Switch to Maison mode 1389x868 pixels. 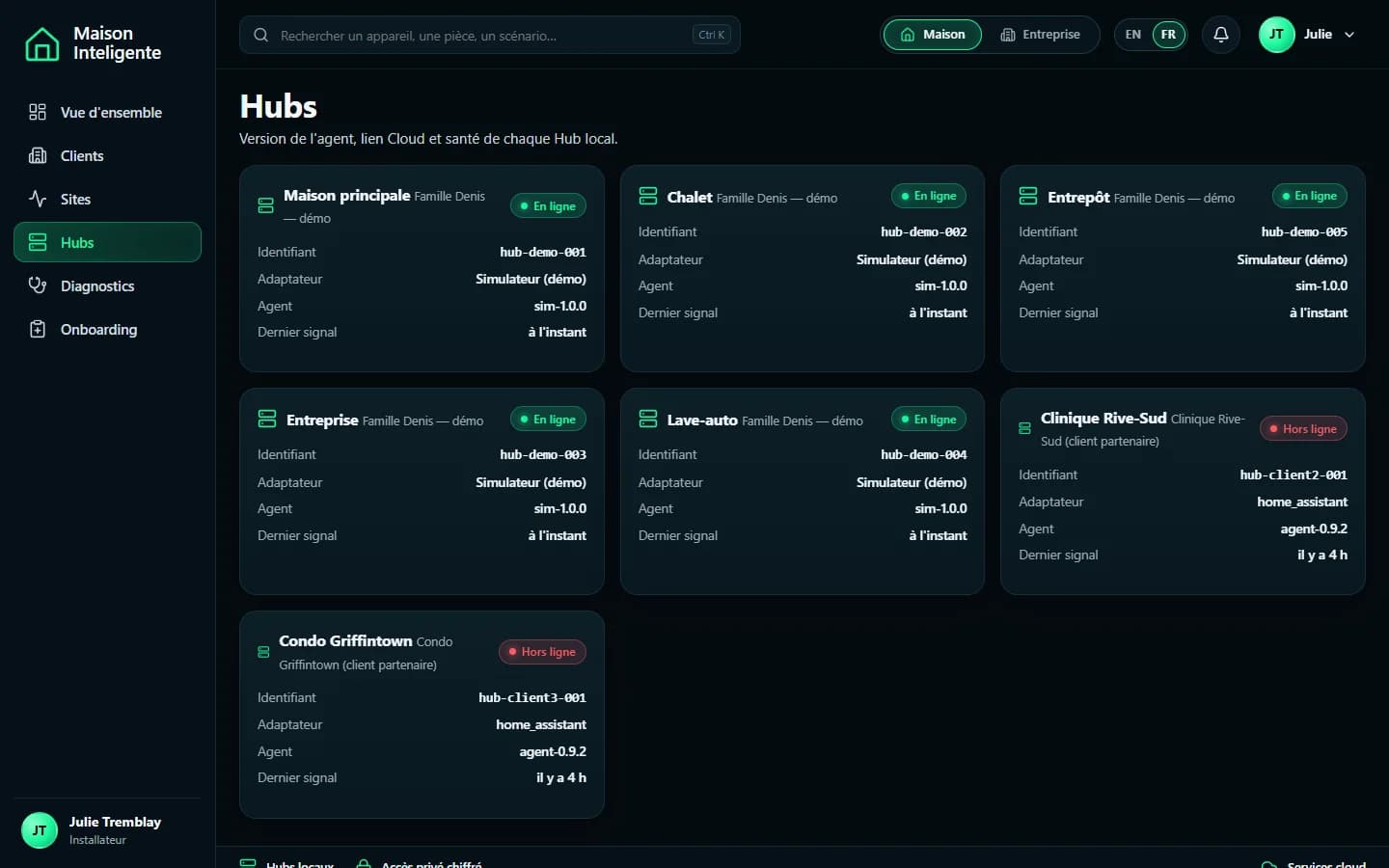click(x=932, y=35)
